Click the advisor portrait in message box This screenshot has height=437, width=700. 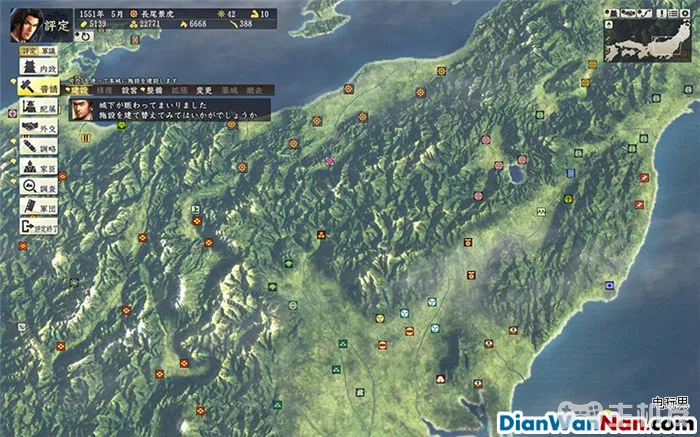(83, 110)
